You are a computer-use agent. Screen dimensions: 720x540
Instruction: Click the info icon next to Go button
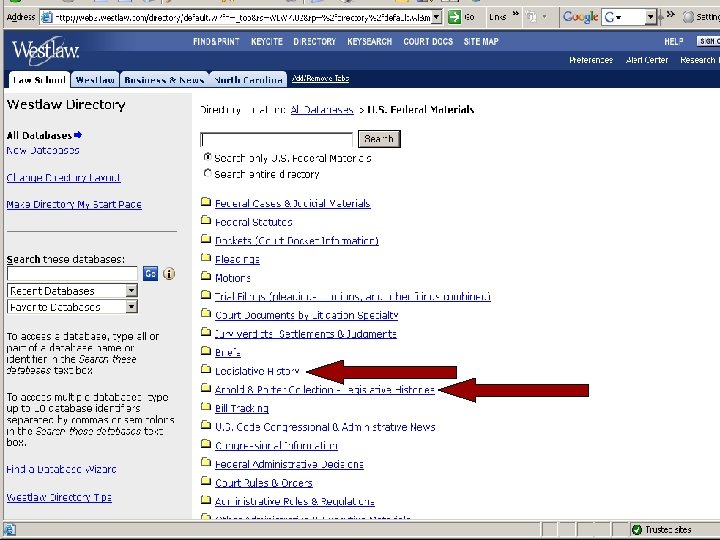(x=169, y=274)
